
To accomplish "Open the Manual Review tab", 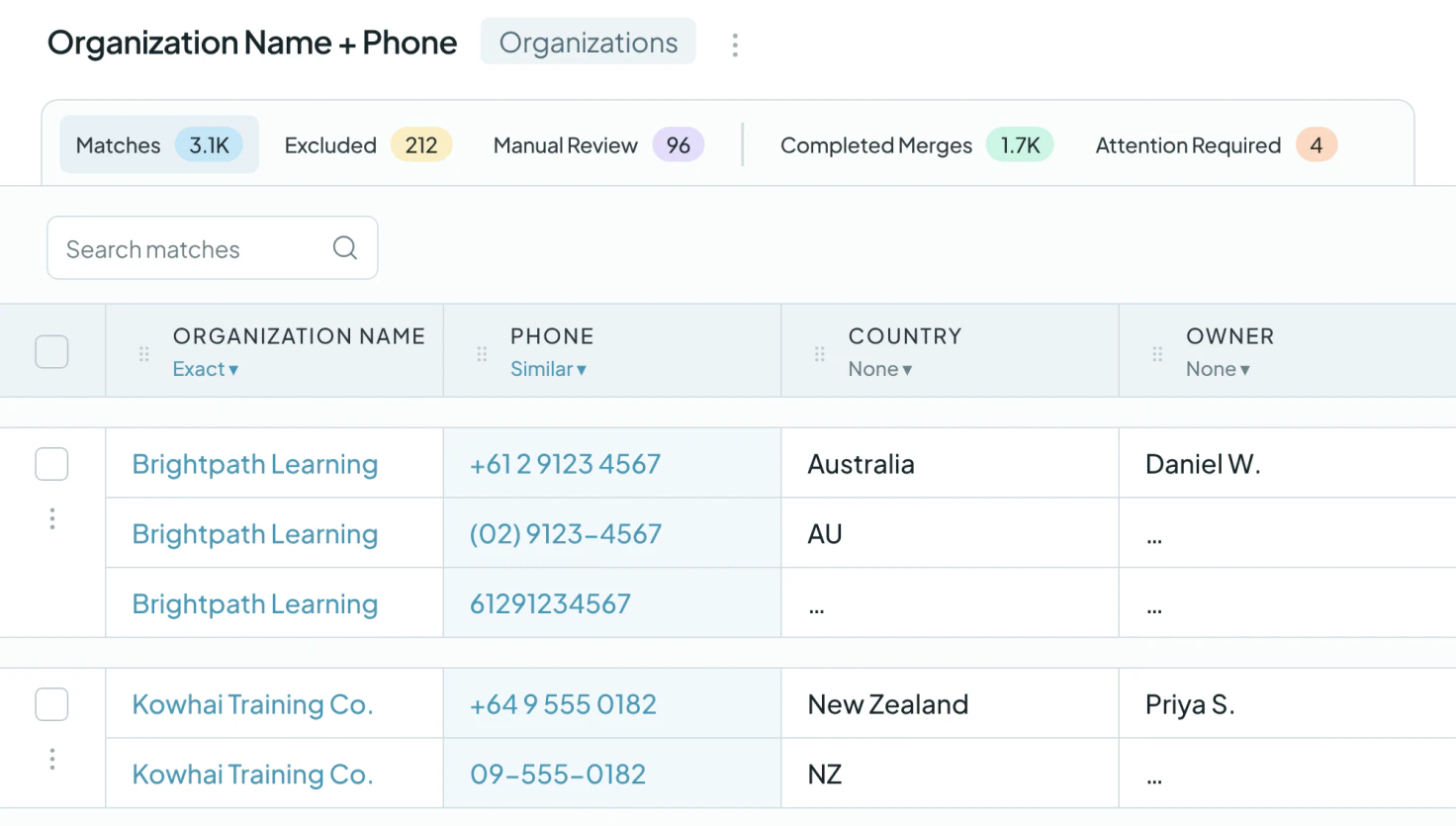I will [x=598, y=144].
